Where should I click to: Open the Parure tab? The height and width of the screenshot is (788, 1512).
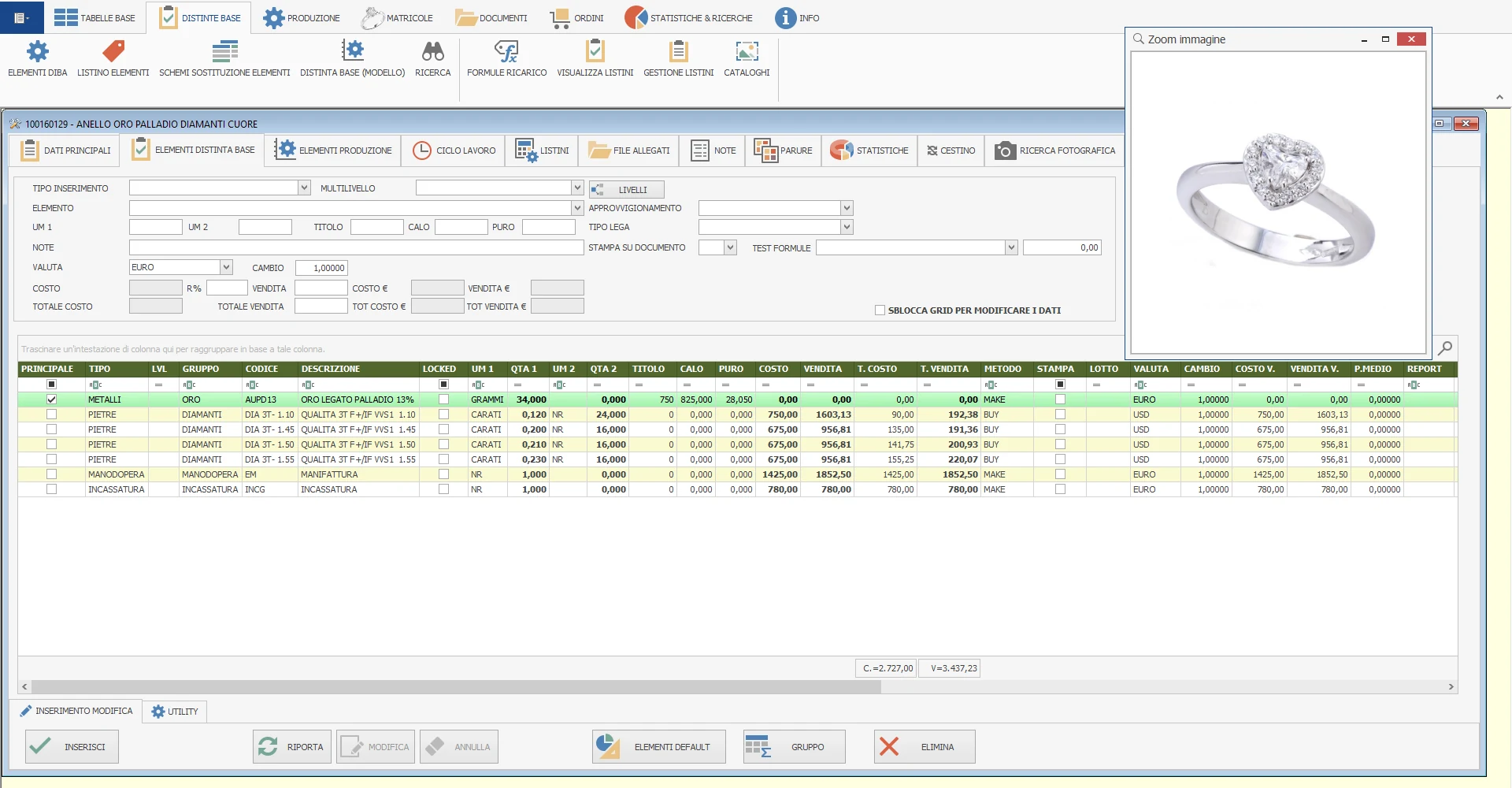click(783, 151)
